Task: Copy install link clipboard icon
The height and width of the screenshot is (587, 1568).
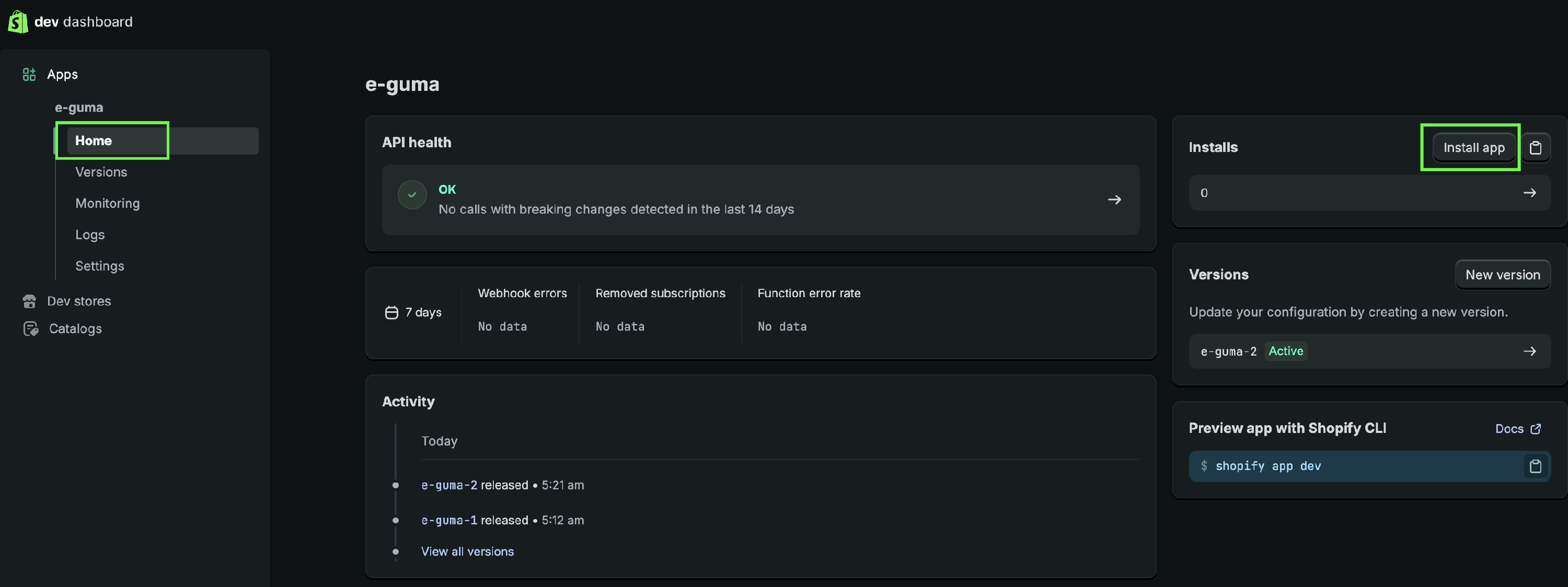Action: (1535, 148)
